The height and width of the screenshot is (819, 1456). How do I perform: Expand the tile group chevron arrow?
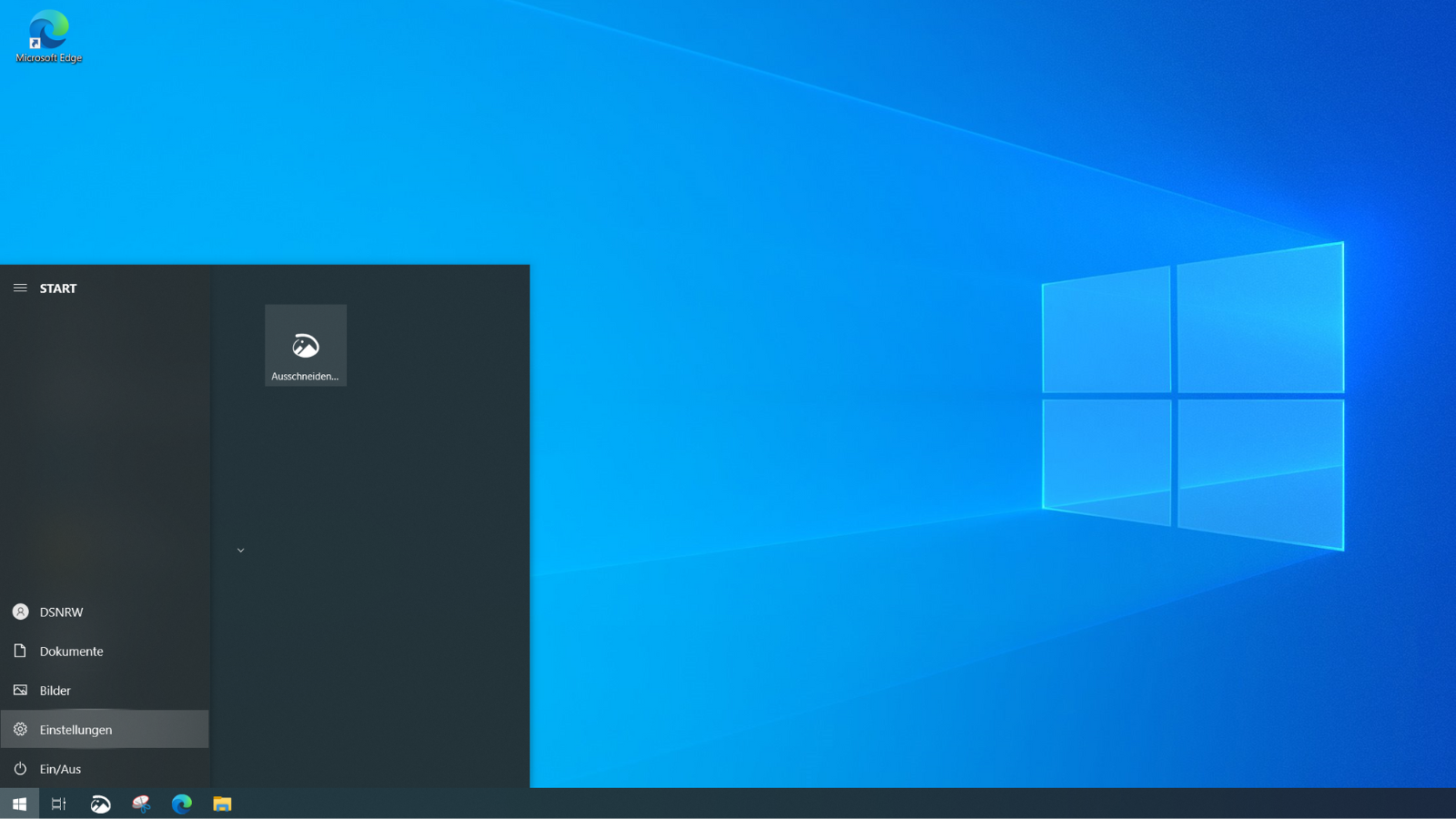[x=240, y=551]
